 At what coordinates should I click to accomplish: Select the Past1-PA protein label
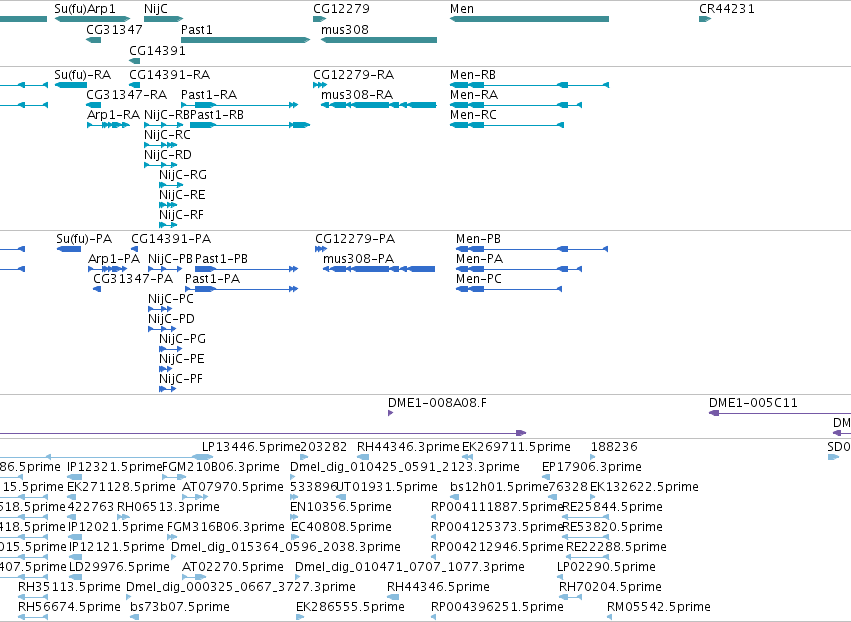pos(213,278)
